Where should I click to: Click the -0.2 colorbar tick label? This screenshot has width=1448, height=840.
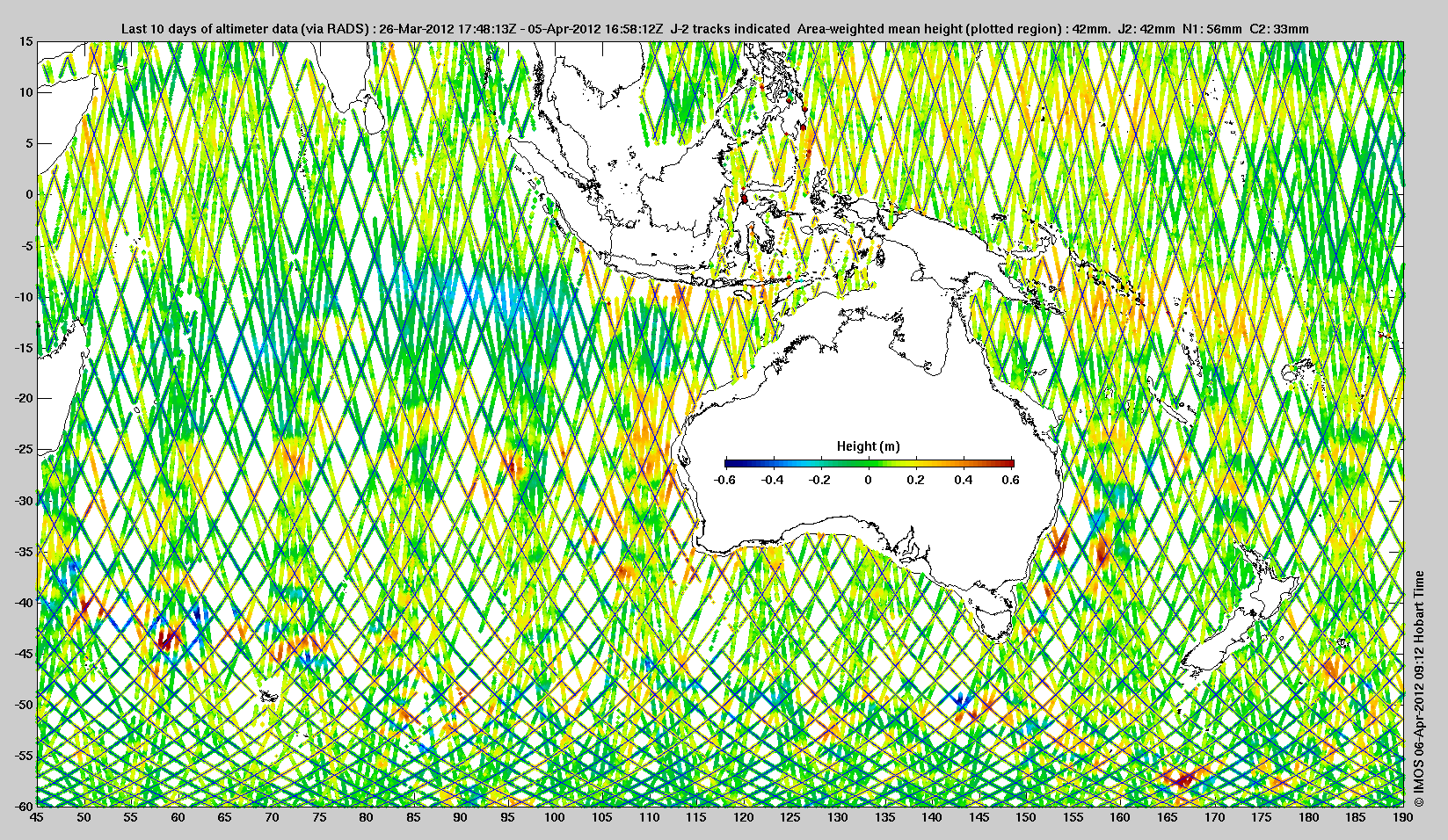click(x=819, y=480)
